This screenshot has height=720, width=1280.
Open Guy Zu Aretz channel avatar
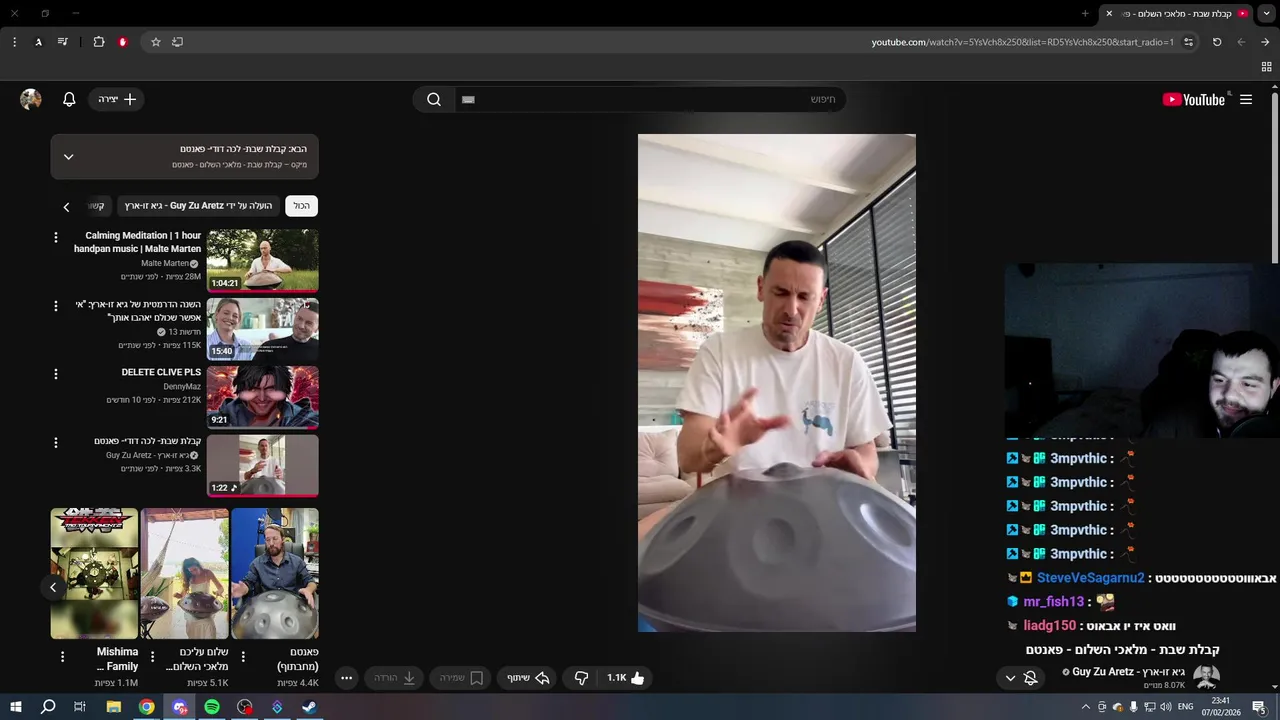click(1206, 677)
